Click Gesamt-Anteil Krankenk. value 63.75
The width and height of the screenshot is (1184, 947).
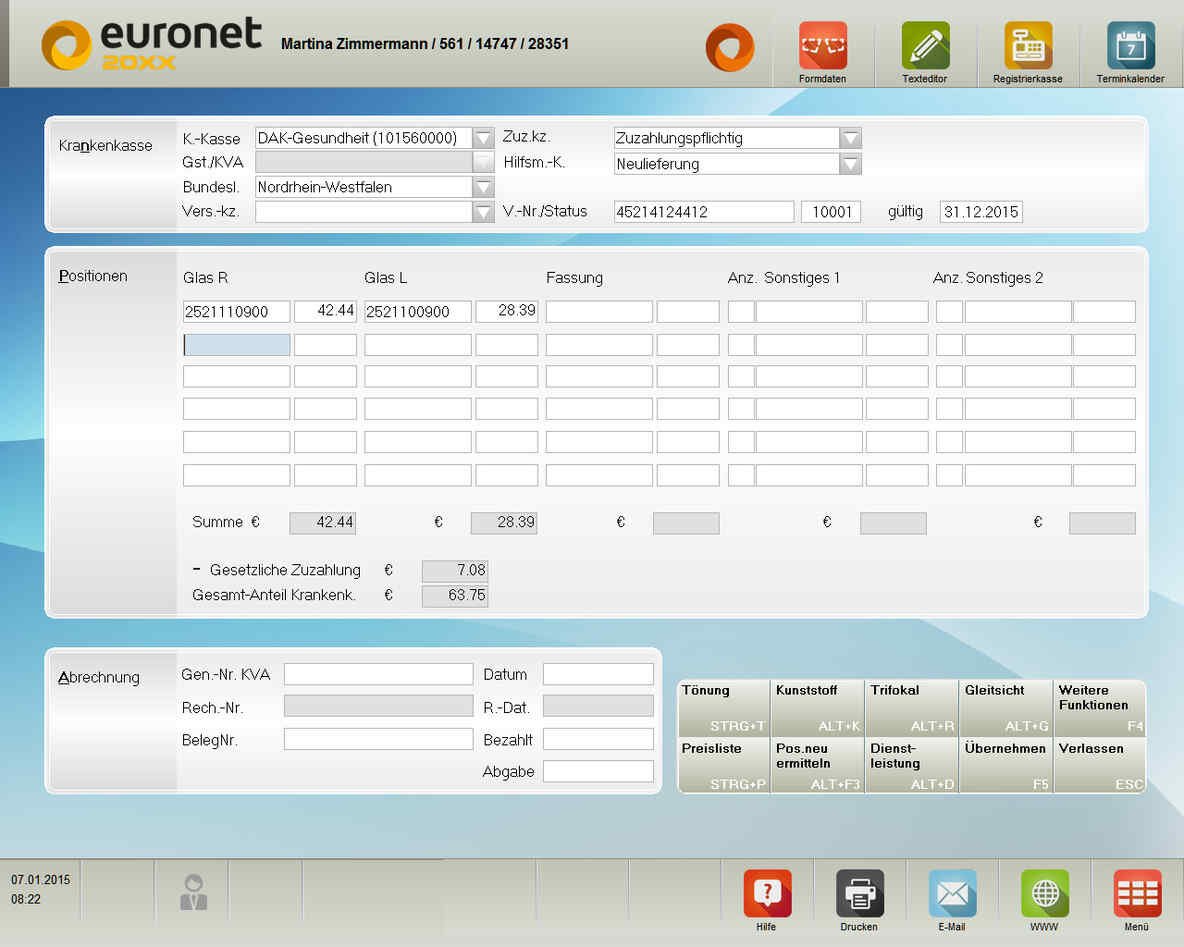[455, 596]
